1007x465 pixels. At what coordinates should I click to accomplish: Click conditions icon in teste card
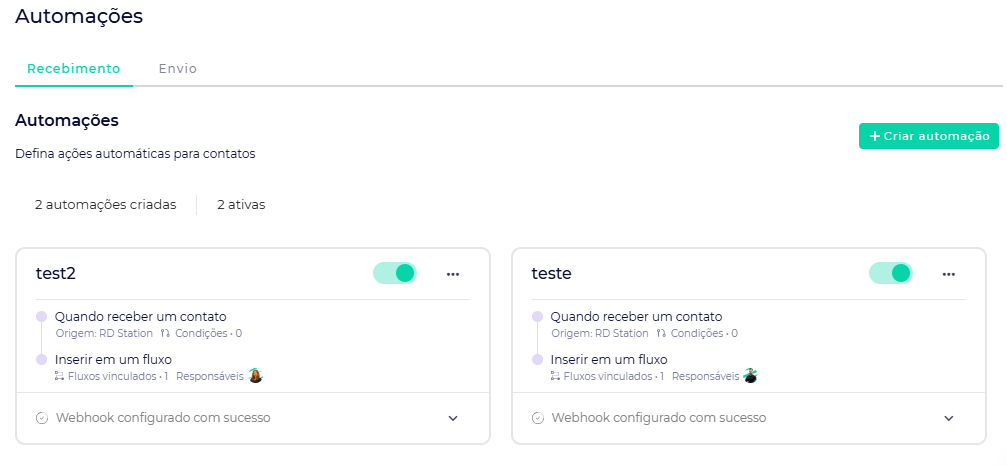pos(661,333)
